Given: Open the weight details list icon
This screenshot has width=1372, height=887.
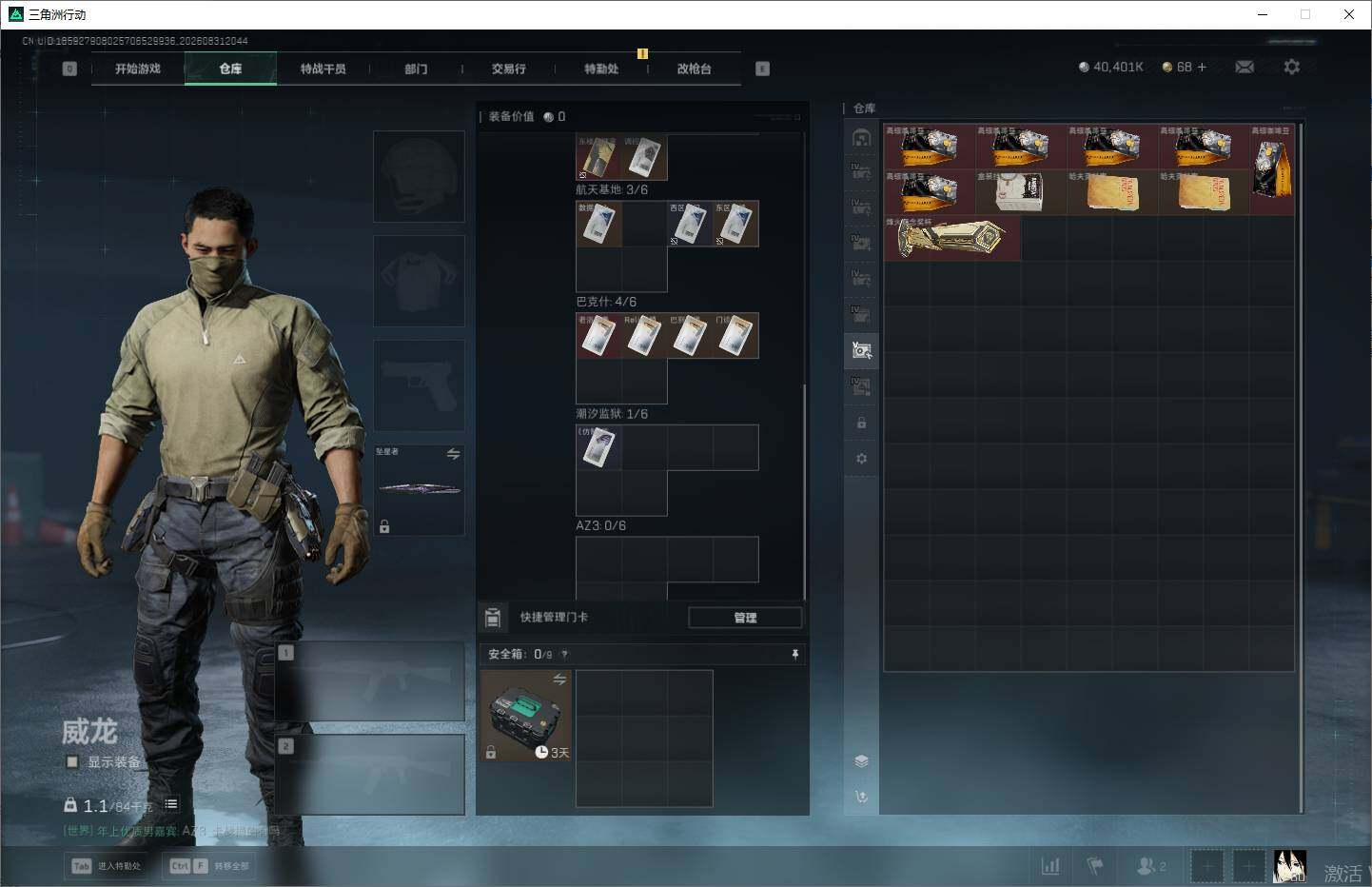Looking at the screenshot, I should click(x=171, y=804).
